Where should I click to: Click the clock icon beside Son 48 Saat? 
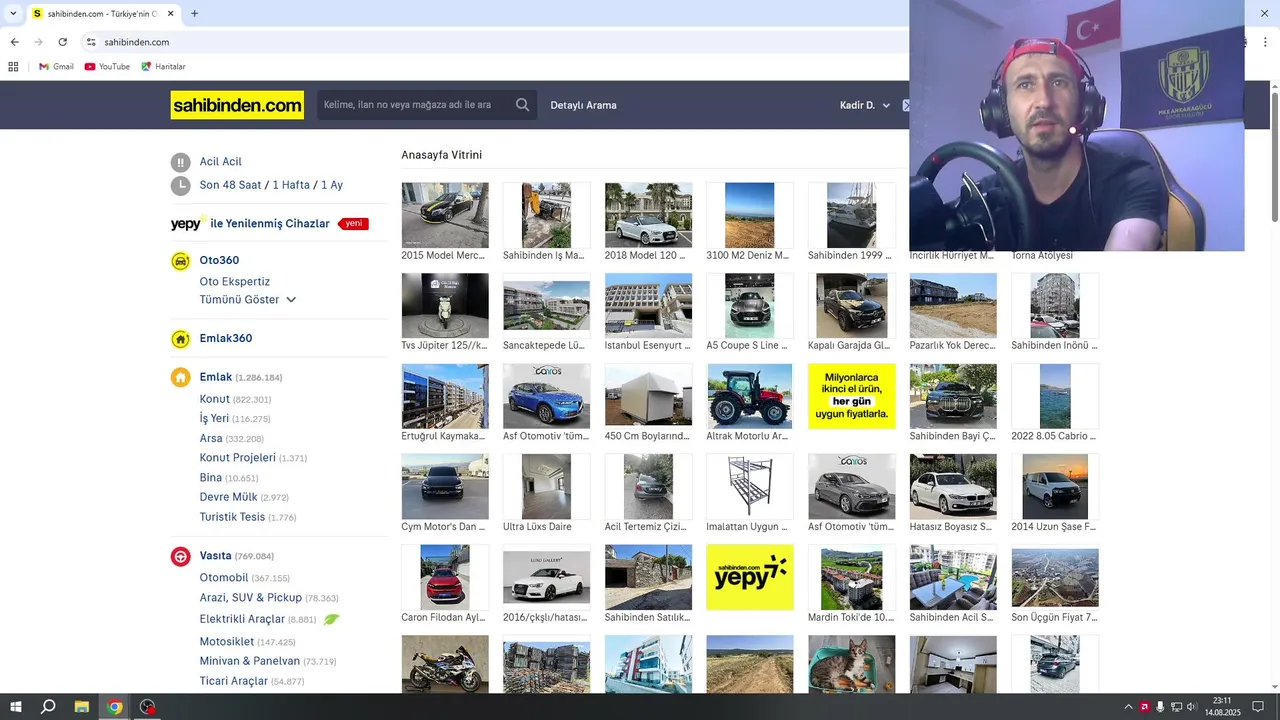click(180, 185)
